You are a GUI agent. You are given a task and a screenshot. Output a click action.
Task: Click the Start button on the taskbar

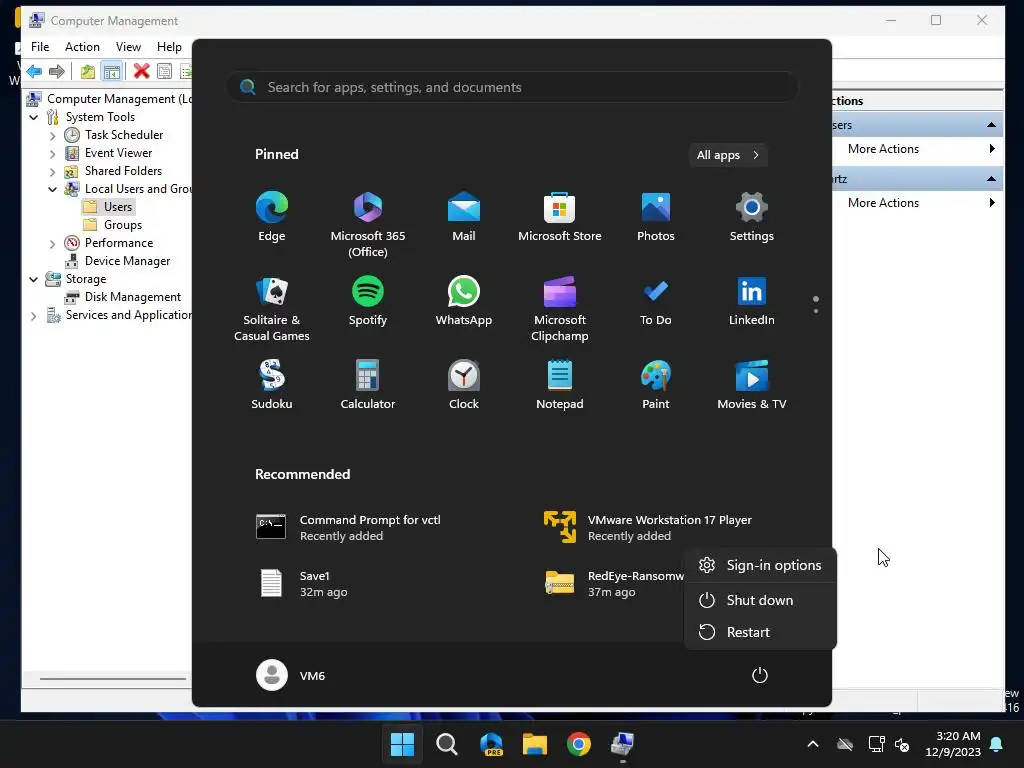[402, 743]
